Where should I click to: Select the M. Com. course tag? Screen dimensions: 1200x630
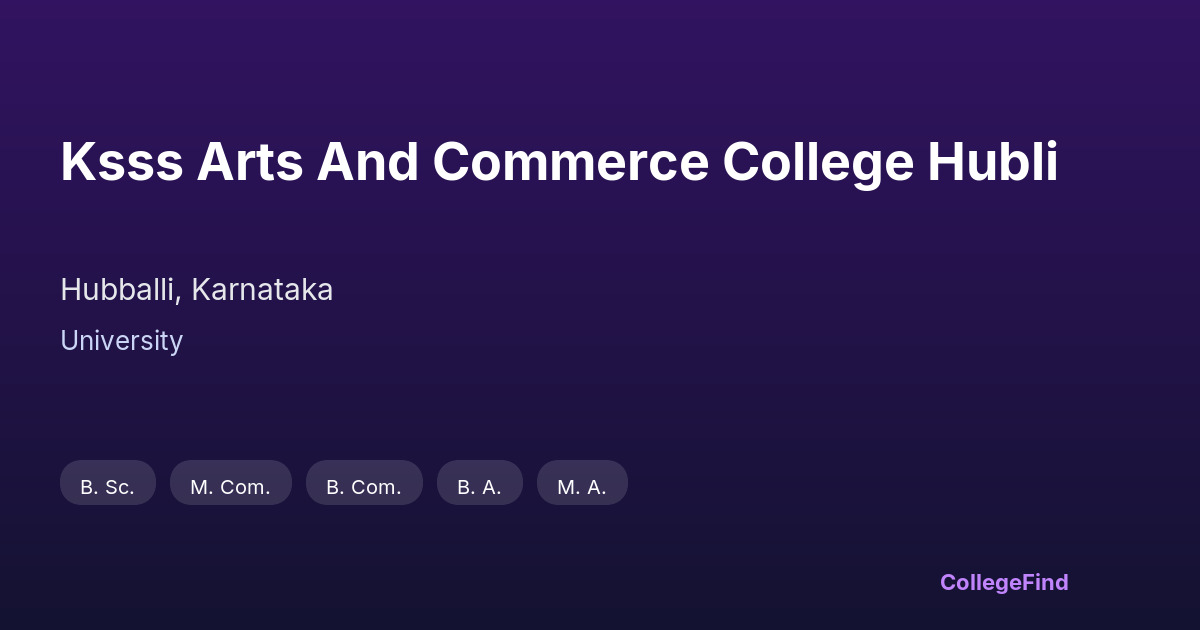pos(231,484)
